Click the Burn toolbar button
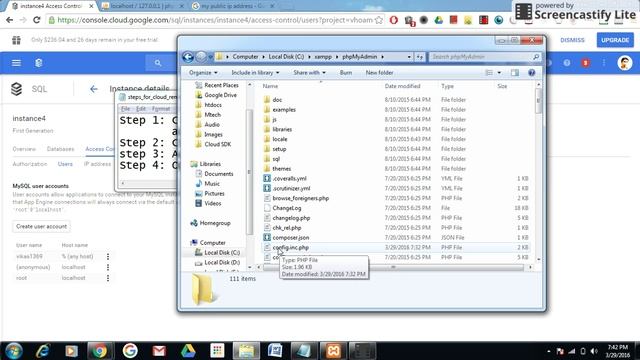 346,73
